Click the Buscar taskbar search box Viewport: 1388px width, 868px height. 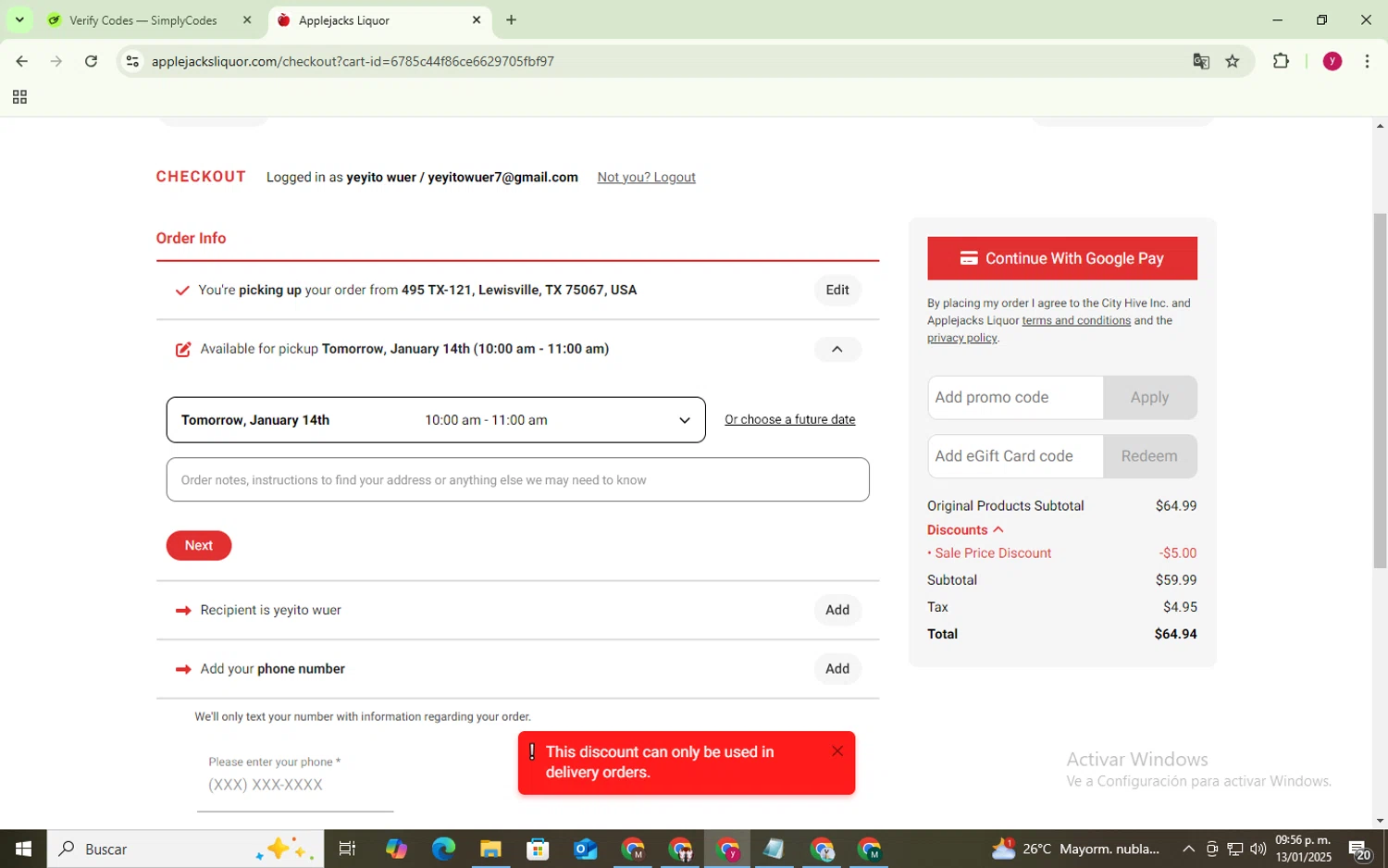[185, 849]
